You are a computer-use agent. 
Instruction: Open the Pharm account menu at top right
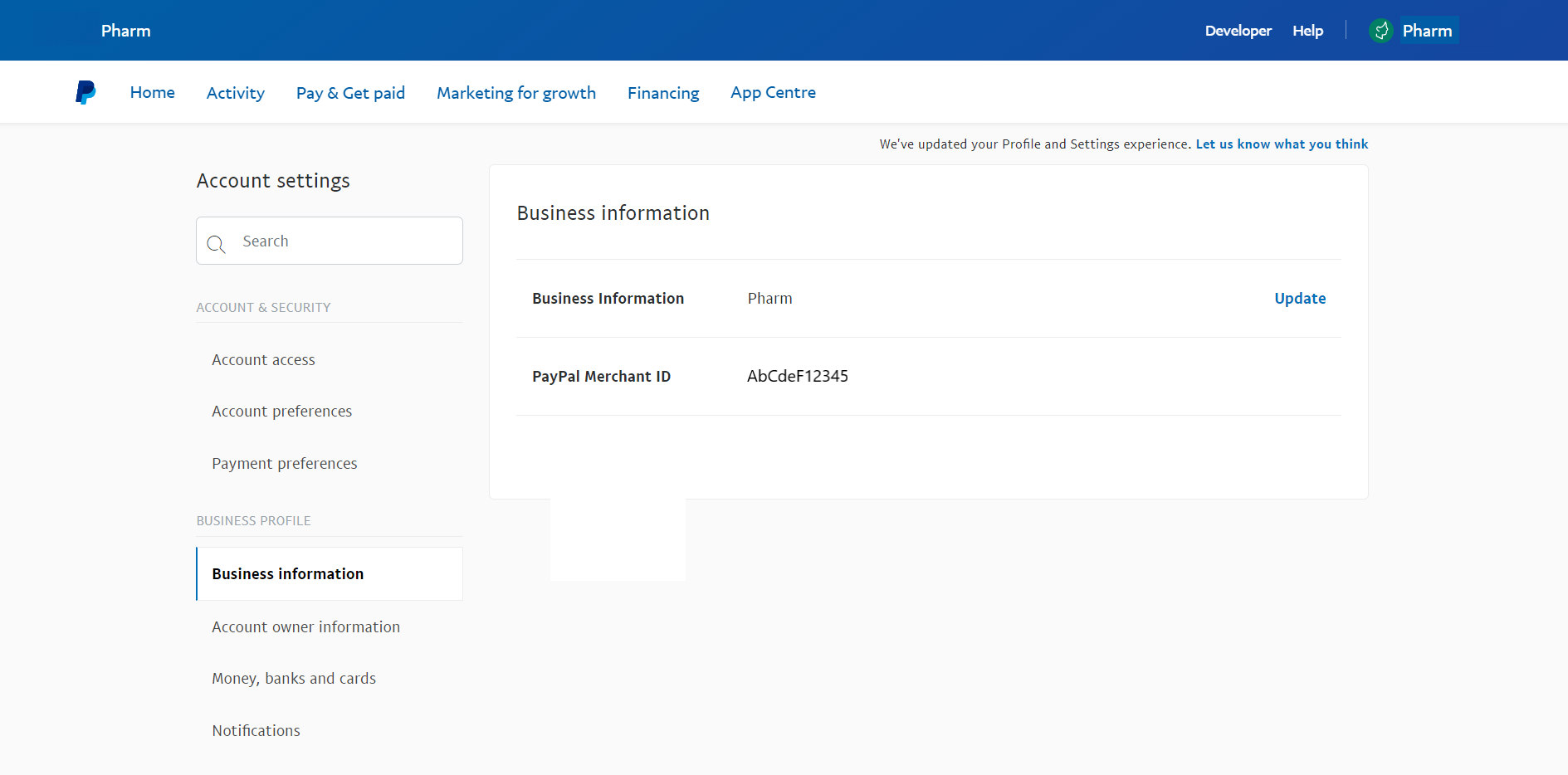point(1427,31)
